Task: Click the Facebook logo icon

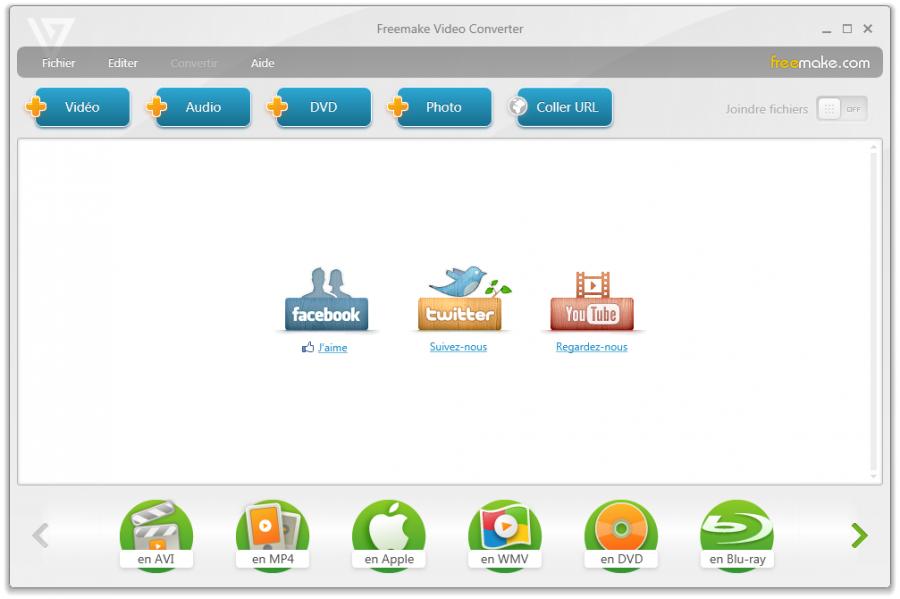Action: pyautogui.click(x=326, y=301)
